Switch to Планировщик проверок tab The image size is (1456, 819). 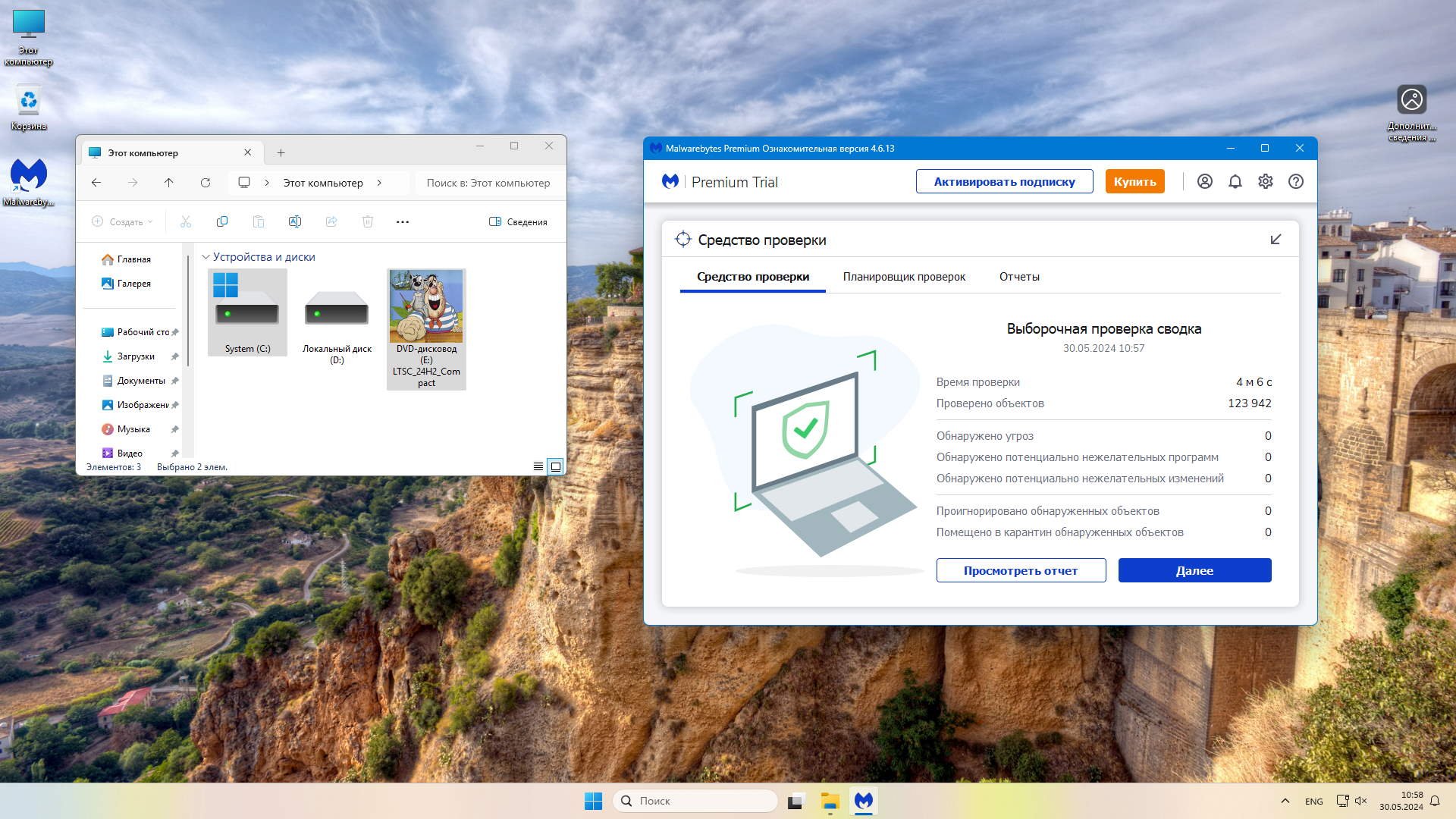904,277
